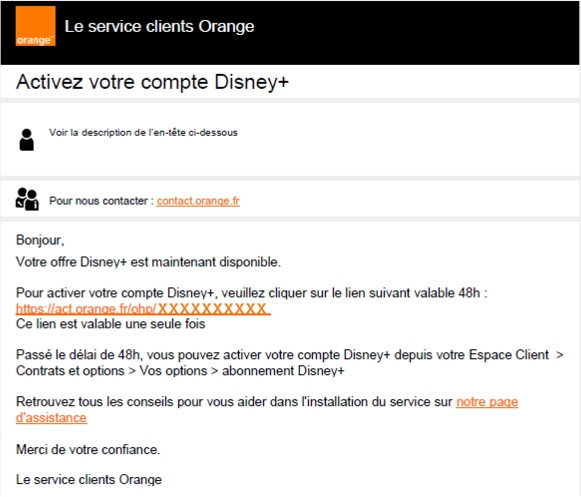
Task: Click the line 'Pour activer votre compte Disney+'
Action: (251, 293)
